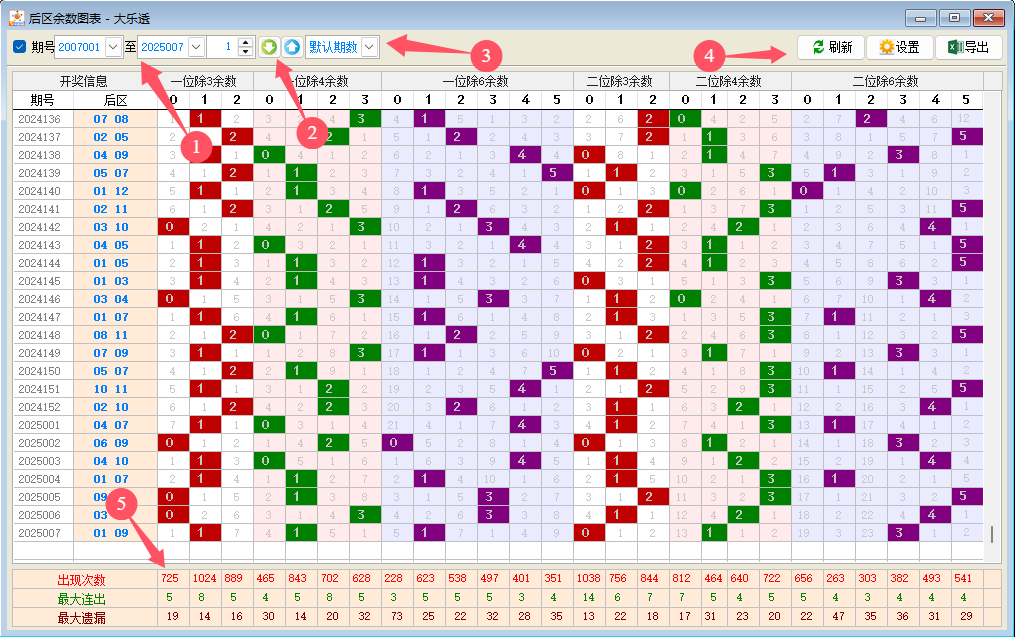Expand the 默认期数 dropdown
Viewport: 1015px width, 637px height.
tap(369, 47)
